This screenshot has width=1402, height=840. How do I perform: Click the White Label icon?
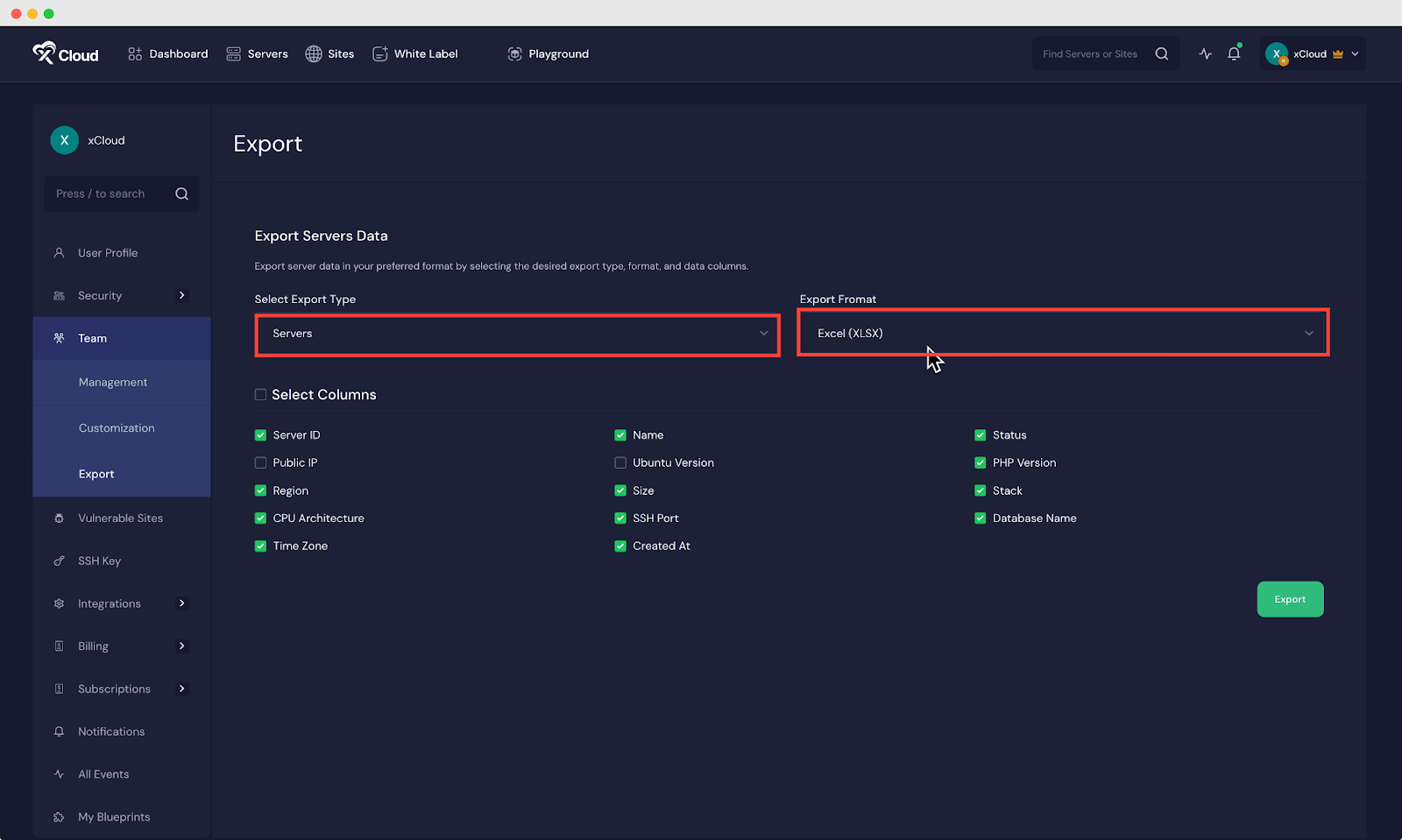coord(380,53)
